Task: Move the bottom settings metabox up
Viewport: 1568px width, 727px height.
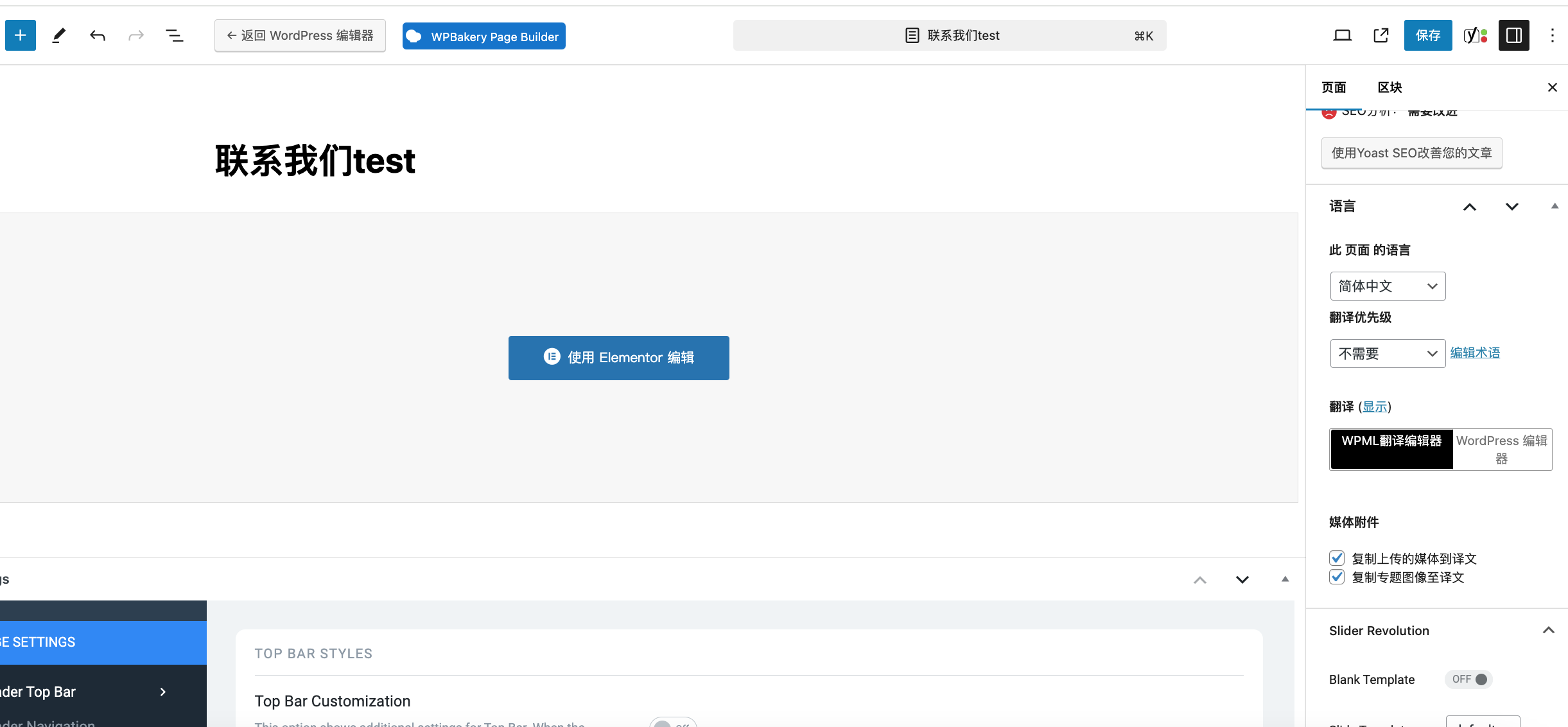Action: pyautogui.click(x=1200, y=580)
